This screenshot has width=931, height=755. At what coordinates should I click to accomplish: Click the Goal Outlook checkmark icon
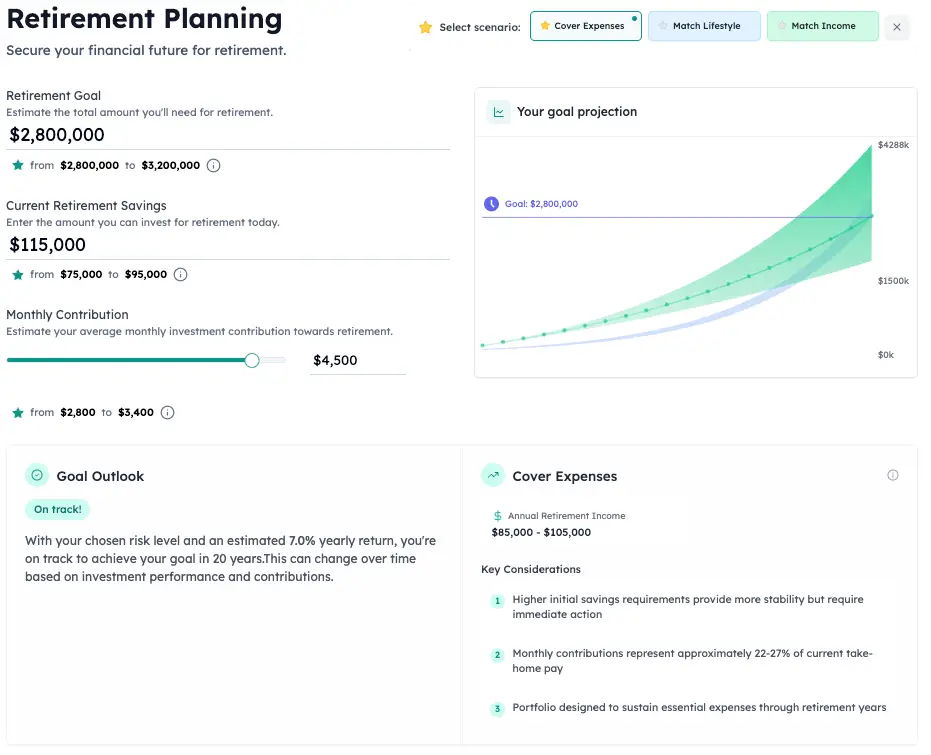pyautogui.click(x=37, y=476)
